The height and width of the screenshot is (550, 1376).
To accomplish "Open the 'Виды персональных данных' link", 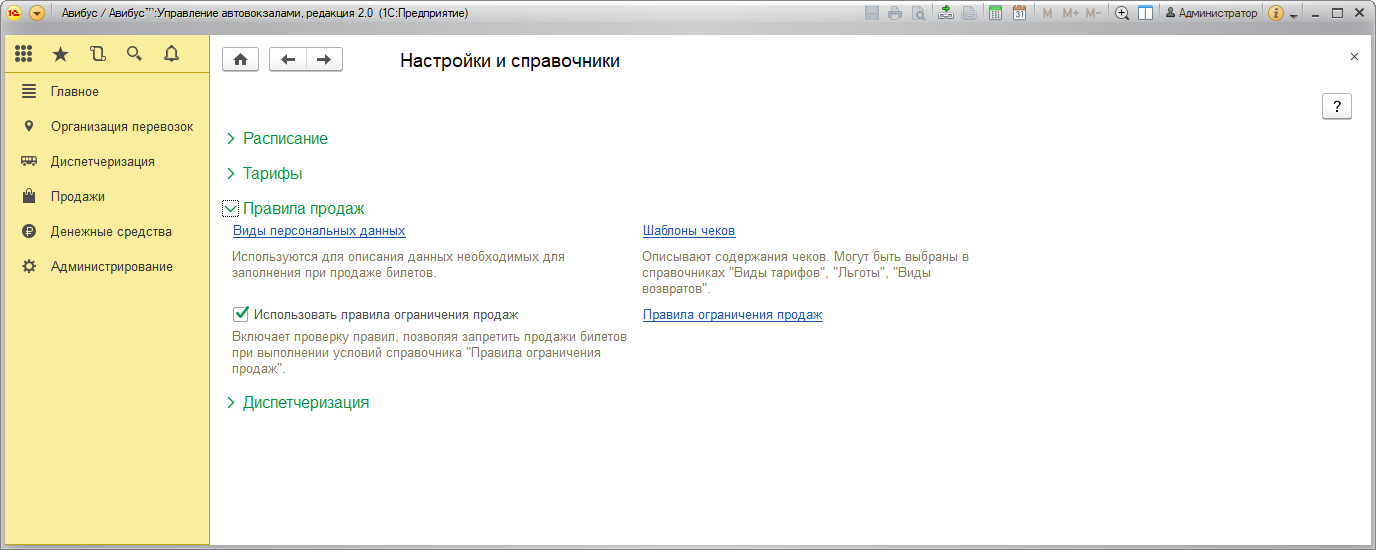I will coord(319,231).
